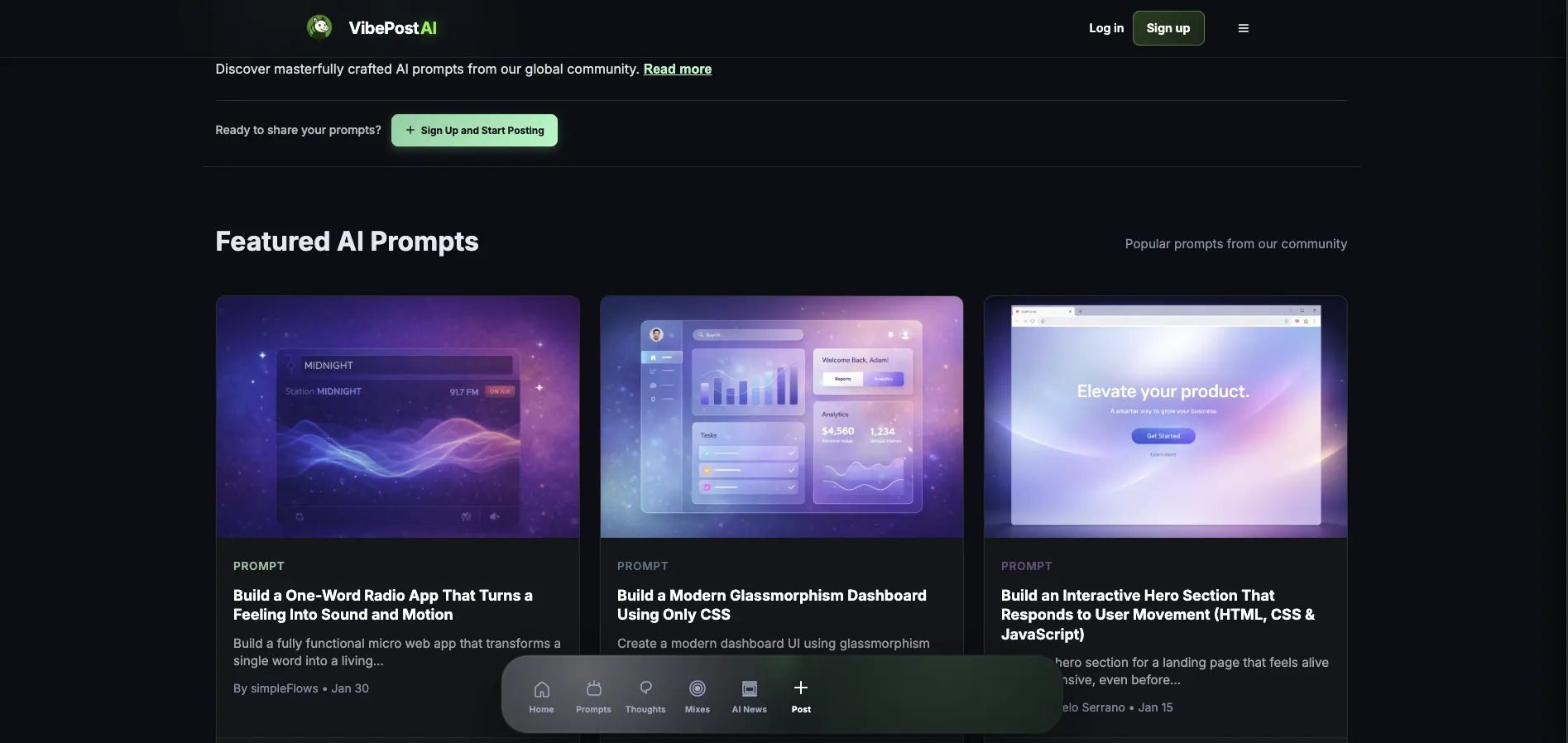The width and height of the screenshot is (1568, 743).
Task: Go to Home in the bottom dock
Action: (x=541, y=697)
